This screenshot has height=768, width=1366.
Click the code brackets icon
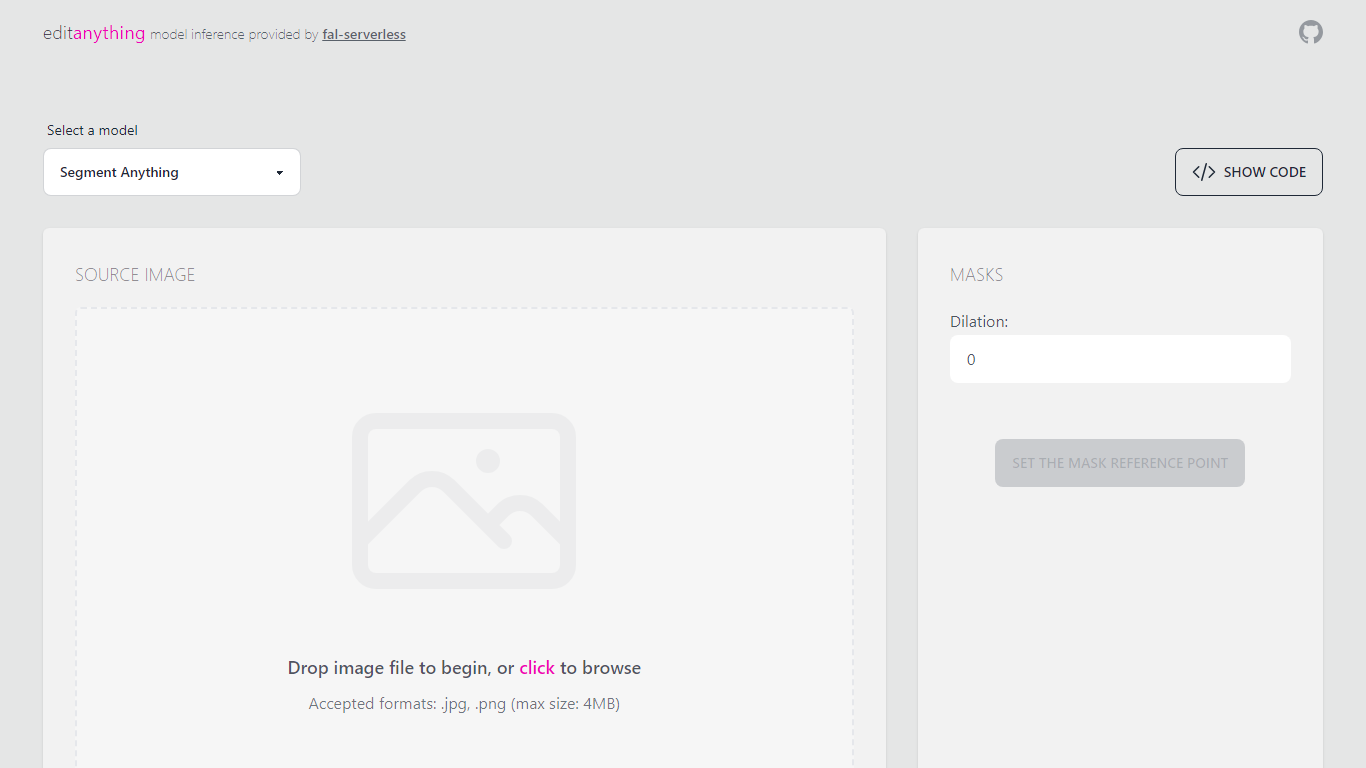point(1203,172)
